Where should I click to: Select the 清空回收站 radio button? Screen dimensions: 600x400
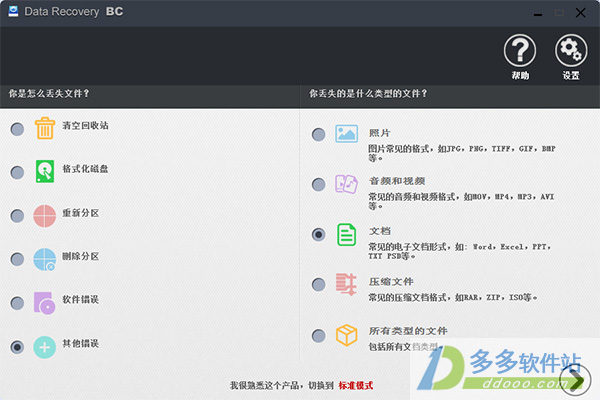click(x=17, y=129)
